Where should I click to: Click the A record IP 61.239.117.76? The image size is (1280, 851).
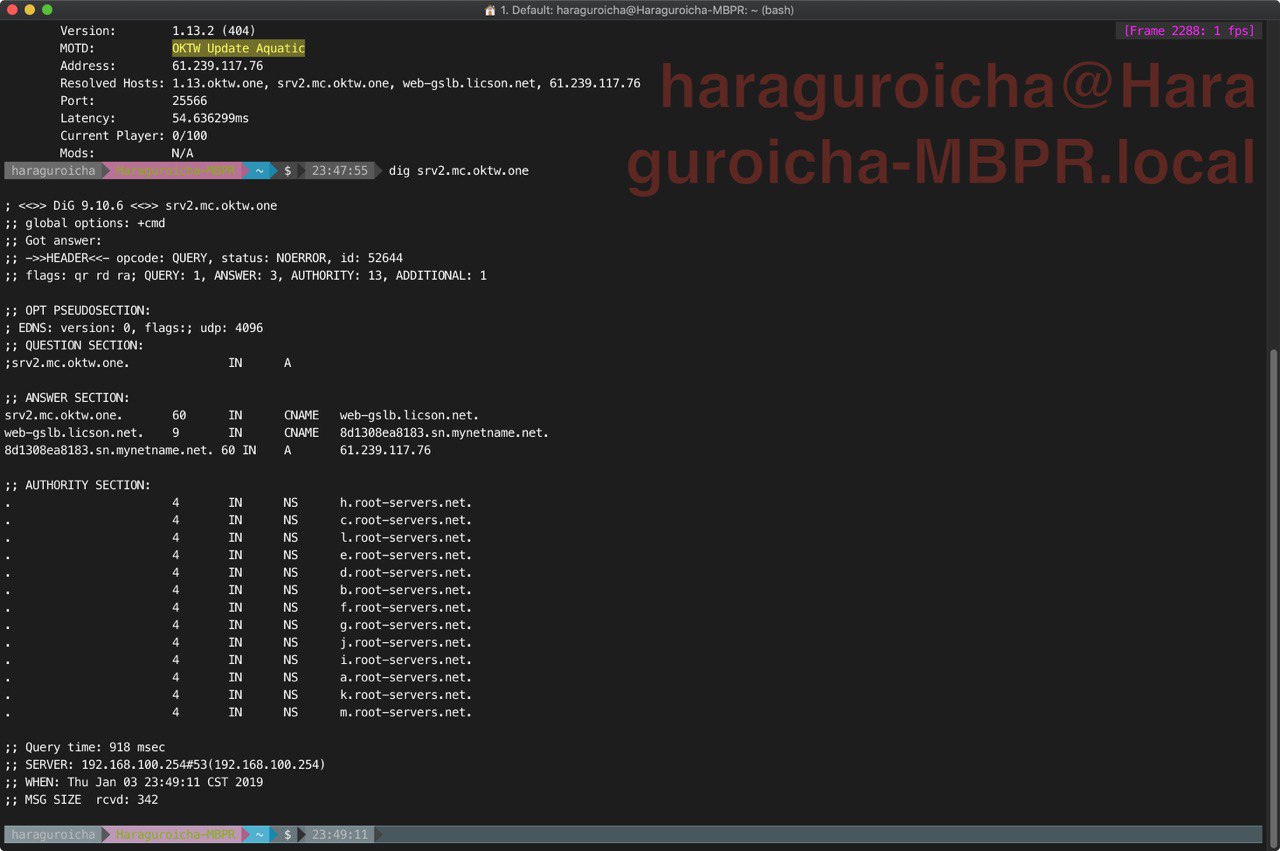(x=385, y=450)
